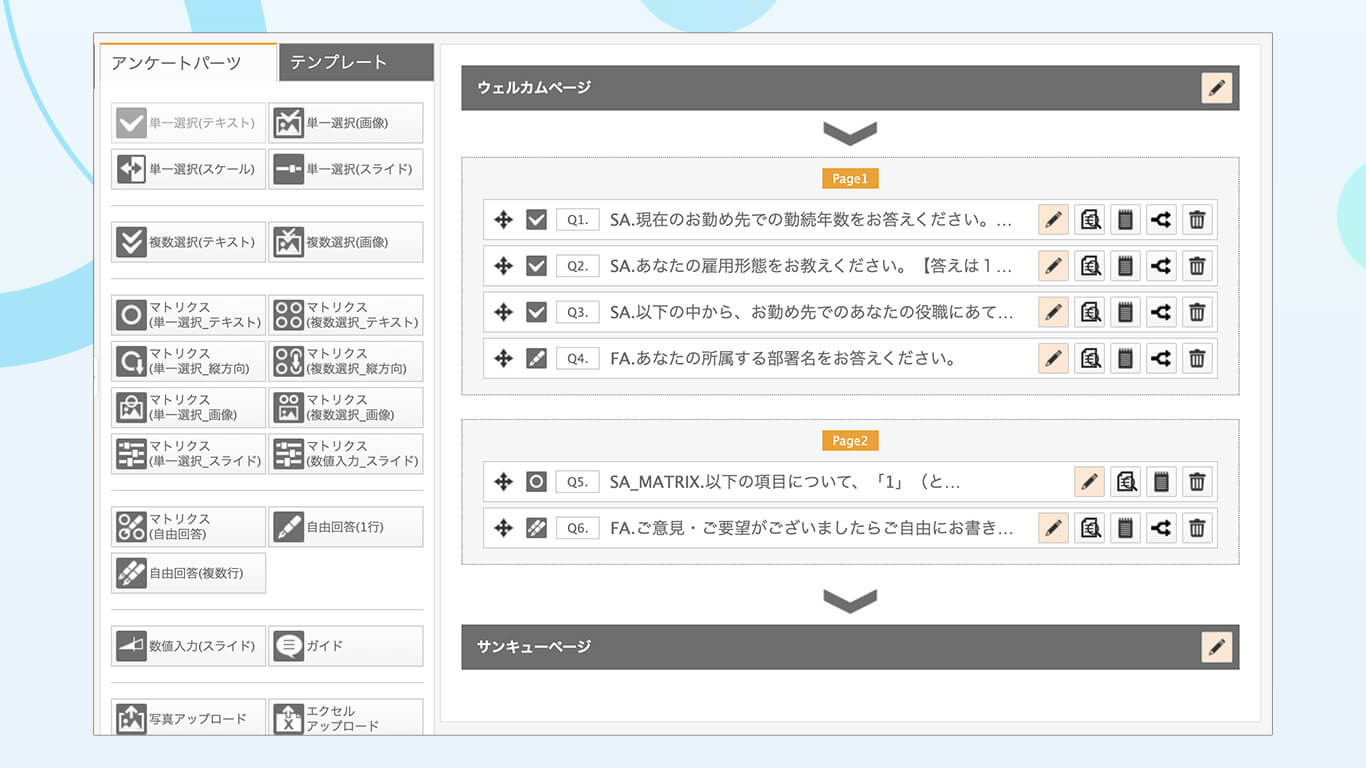Add the 数値入力(スライド) slider part
The height and width of the screenshot is (768, 1366).
tap(189, 646)
